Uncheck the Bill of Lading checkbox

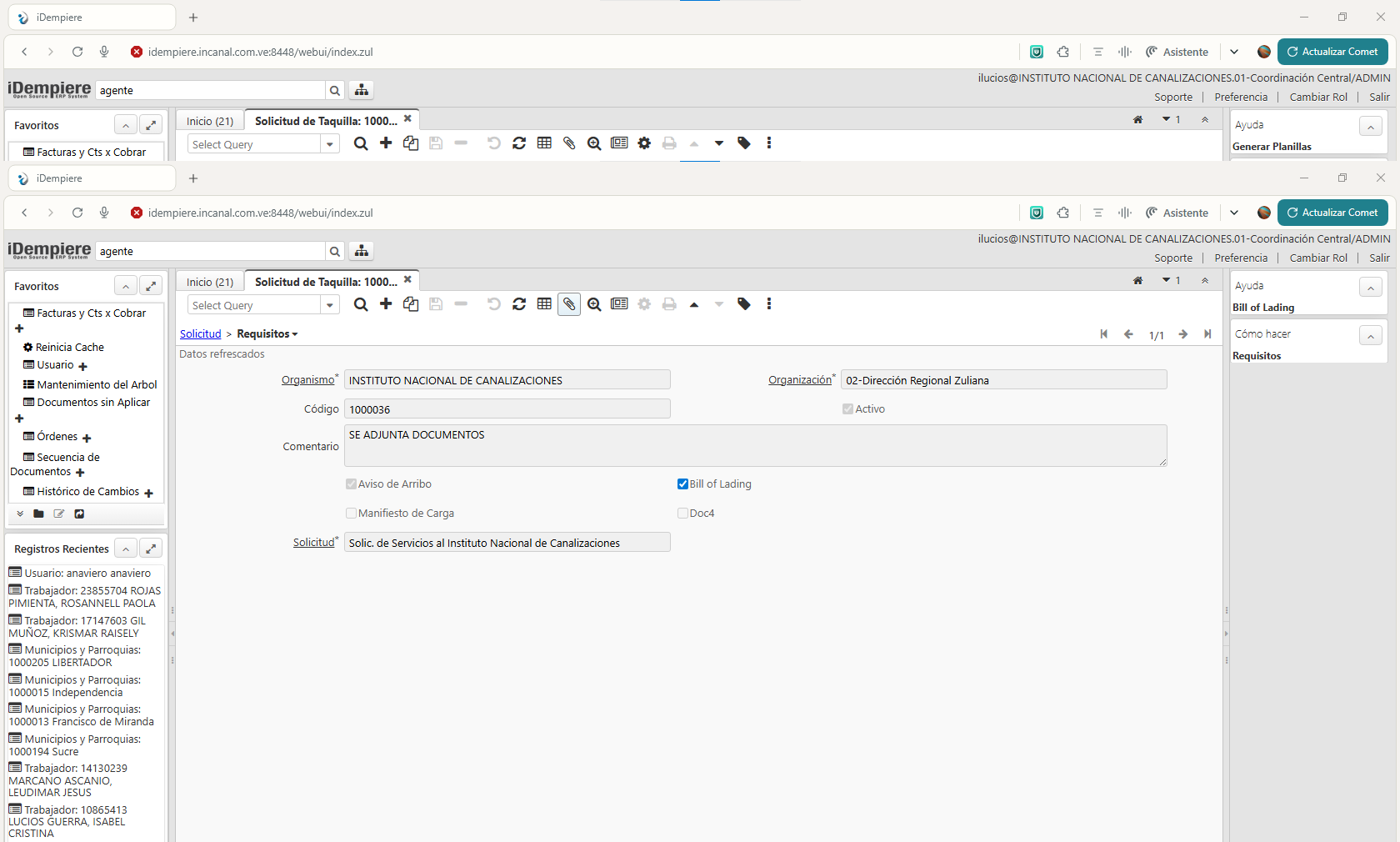pos(682,484)
